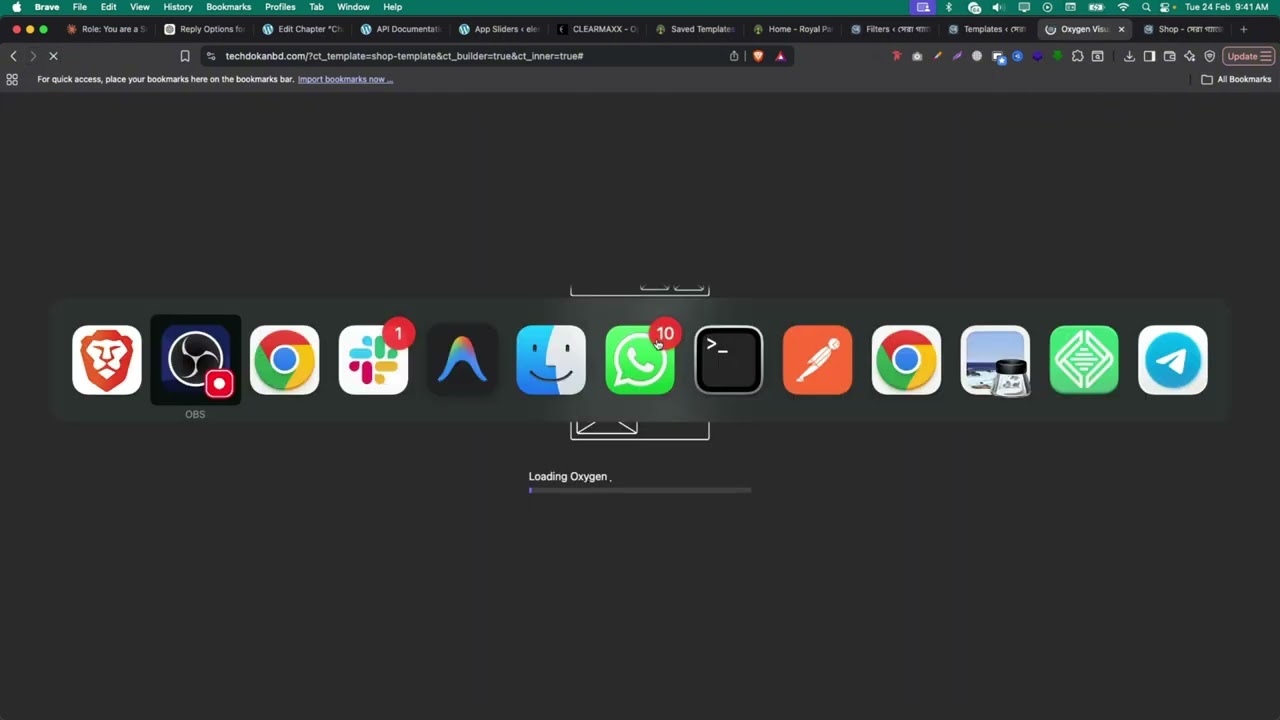Image resolution: width=1280 pixels, height=720 pixels.
Task: Toggle the browser sidebar panel icon
Action: (x=1149, y=56)
